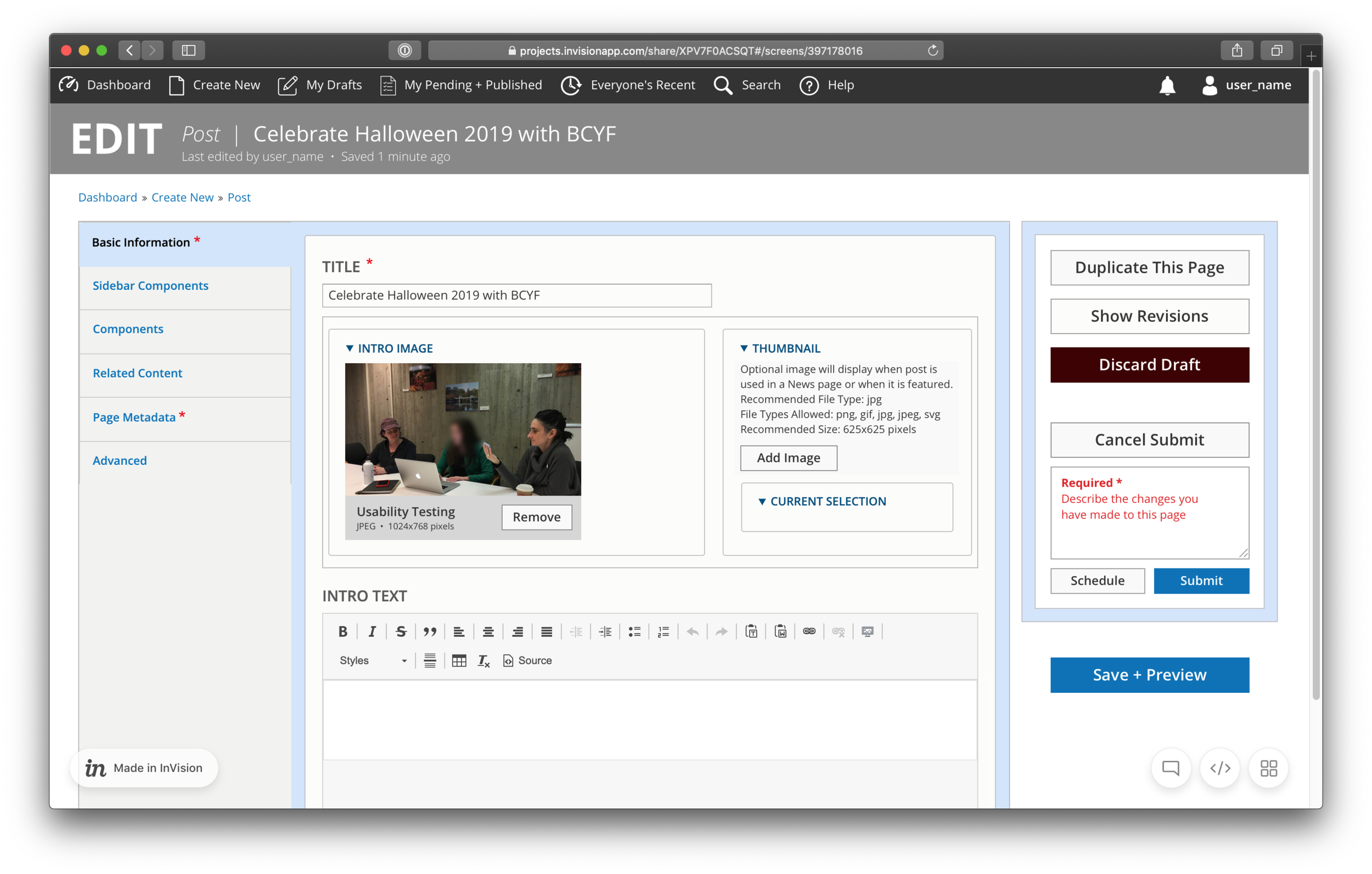Viewport: 1372px width, 874px height.
Task: Insert a table in the intro text
Action: tap(459, 661)
